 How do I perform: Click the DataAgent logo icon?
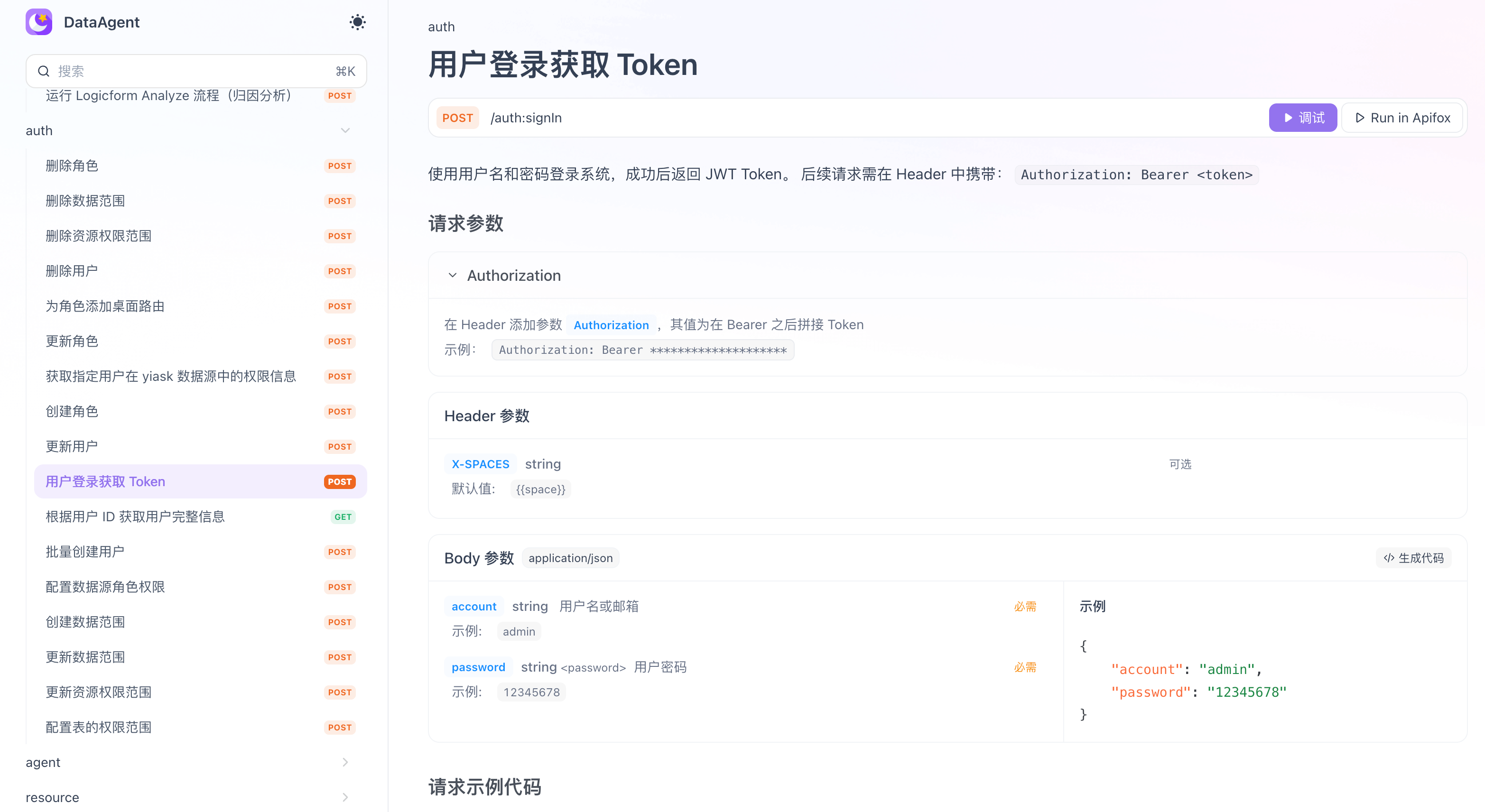38,22
